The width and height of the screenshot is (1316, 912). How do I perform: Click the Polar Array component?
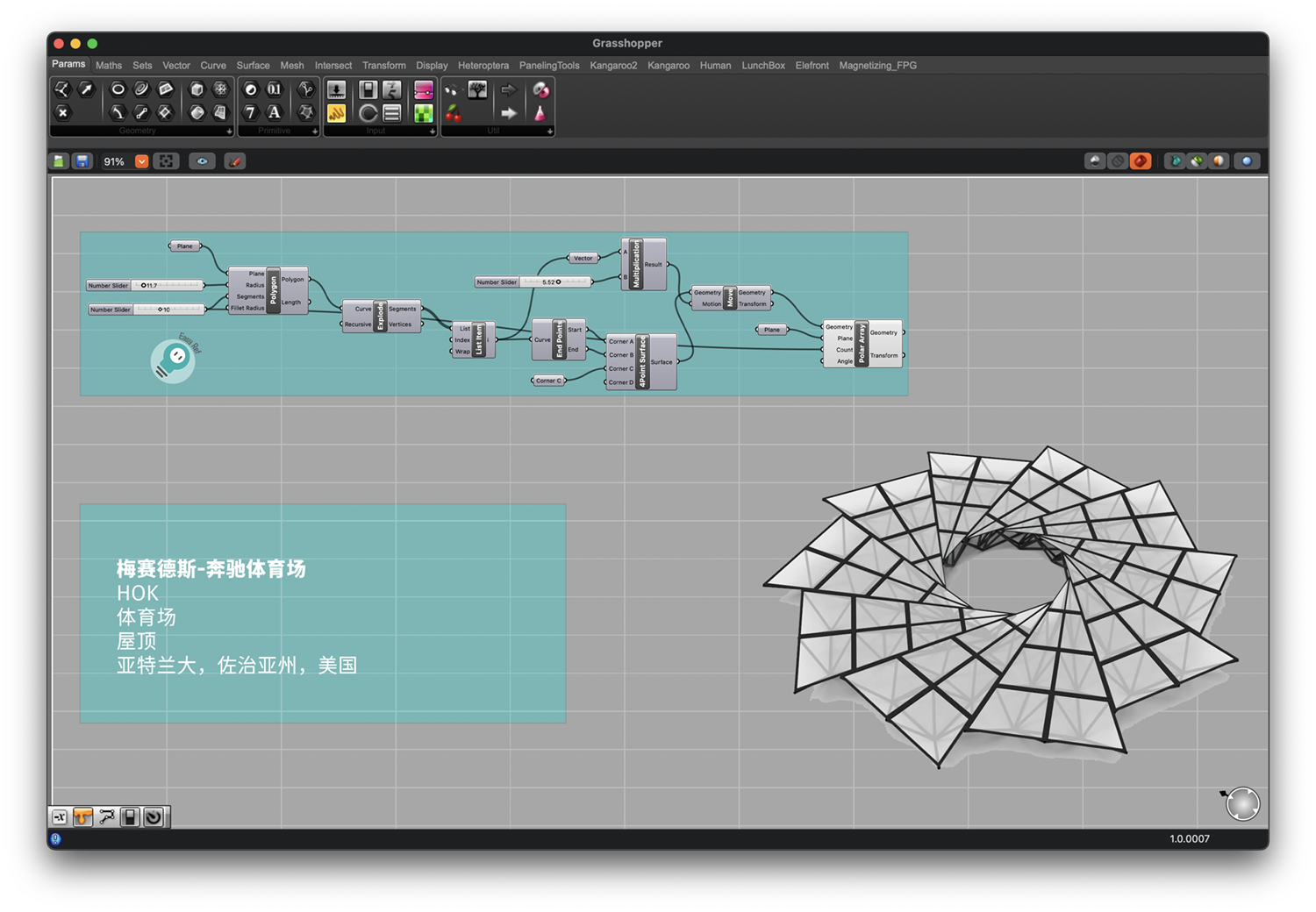pyautogui.click(x=862, y=344)
